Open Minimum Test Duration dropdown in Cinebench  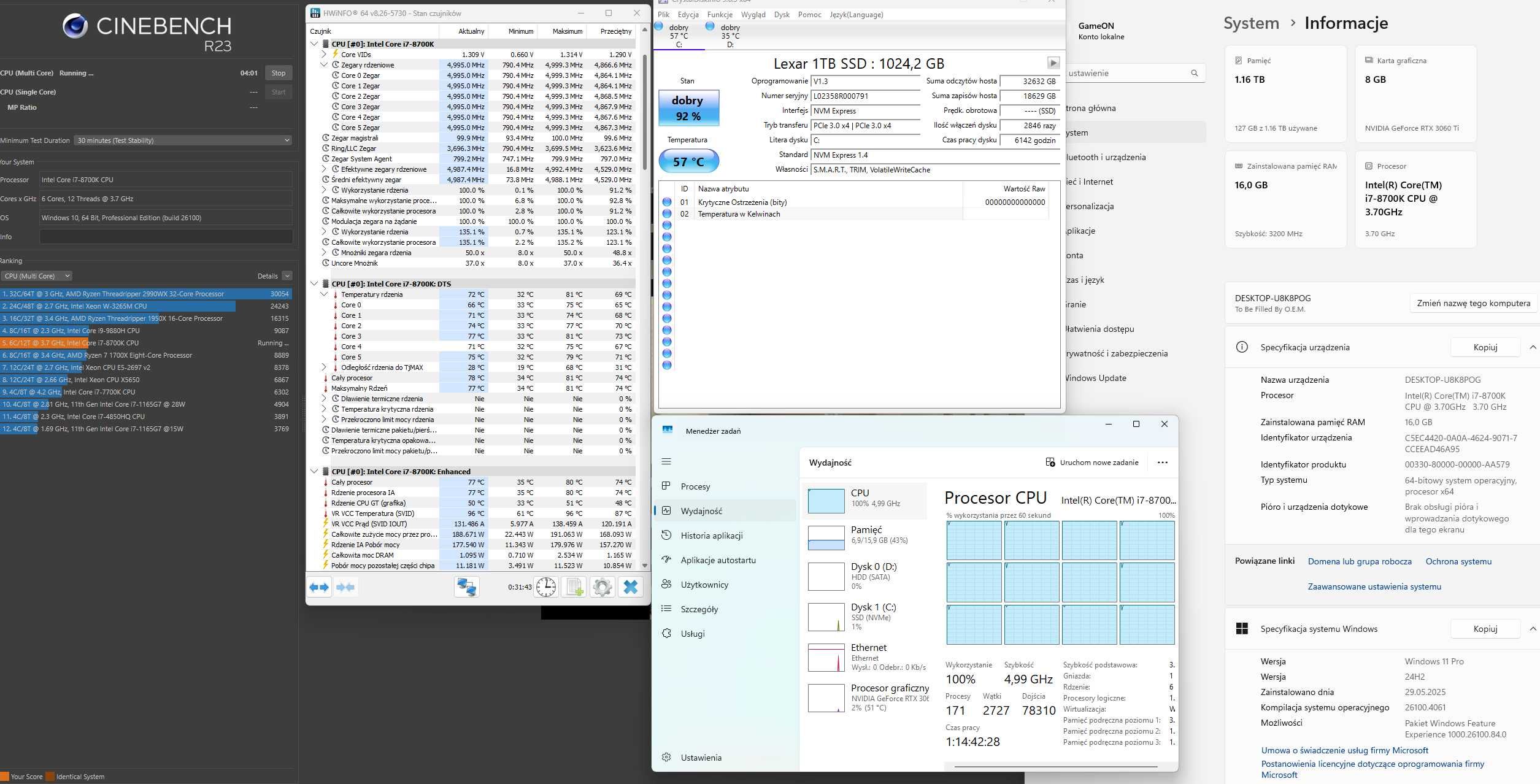point(182,140)
